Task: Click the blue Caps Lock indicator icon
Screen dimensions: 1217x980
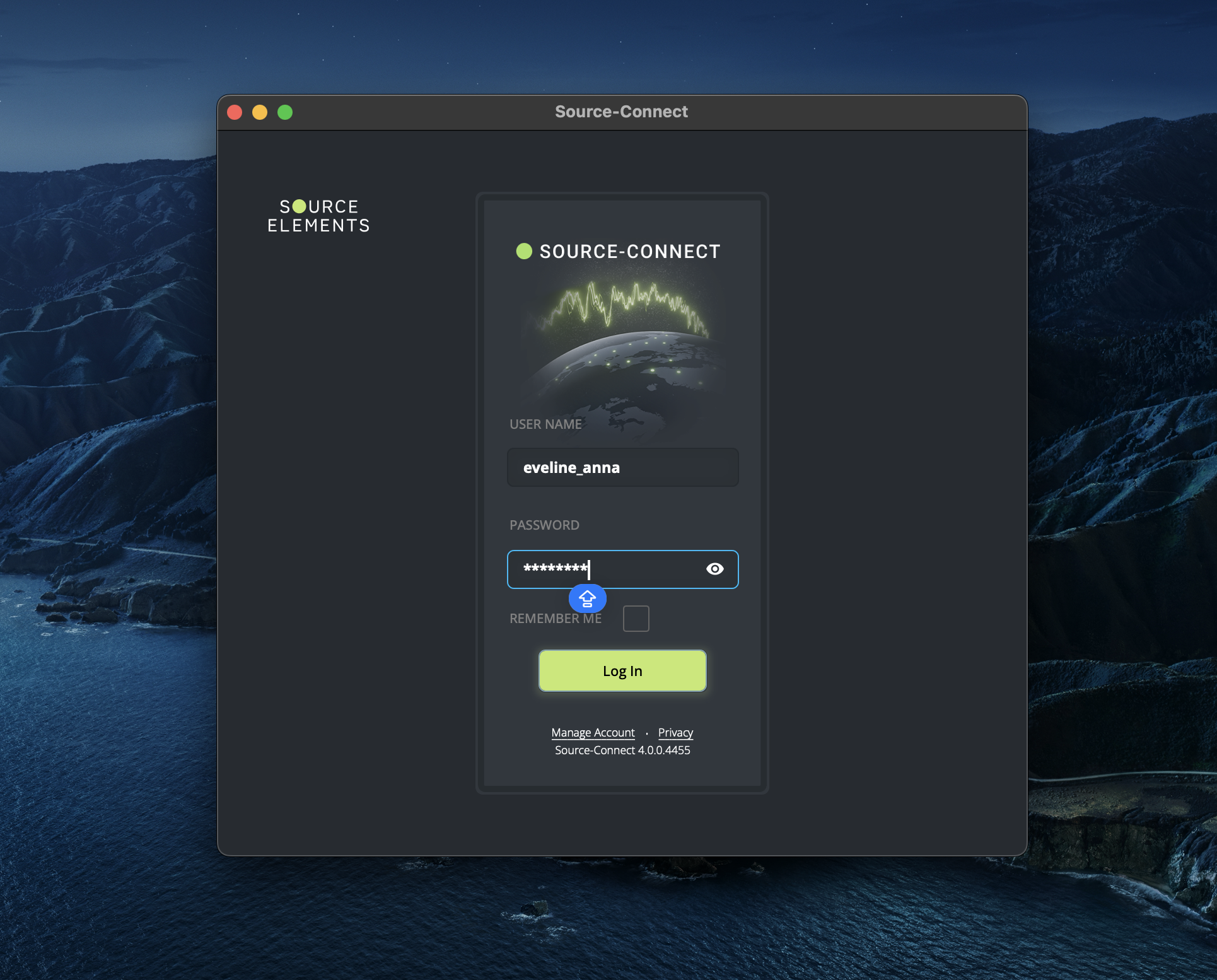Action: click(x=587, y=598)
